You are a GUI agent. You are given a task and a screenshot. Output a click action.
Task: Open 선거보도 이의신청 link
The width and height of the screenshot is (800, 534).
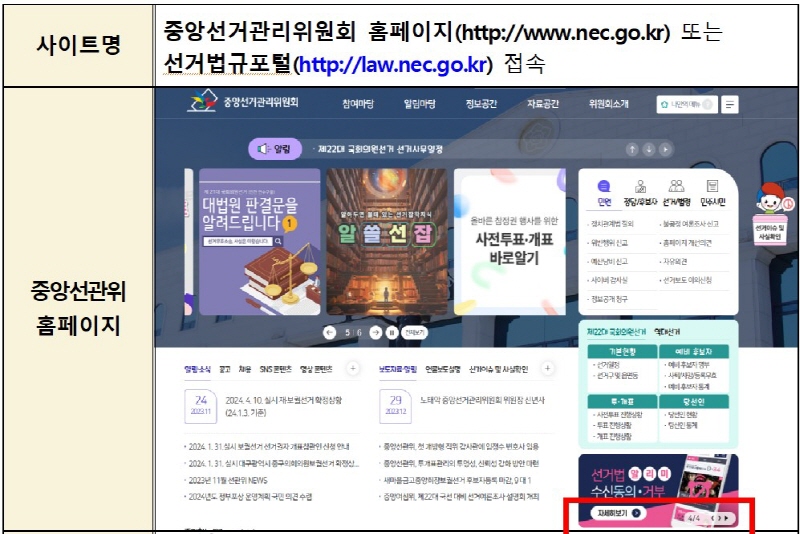click(x=686, y=281)
